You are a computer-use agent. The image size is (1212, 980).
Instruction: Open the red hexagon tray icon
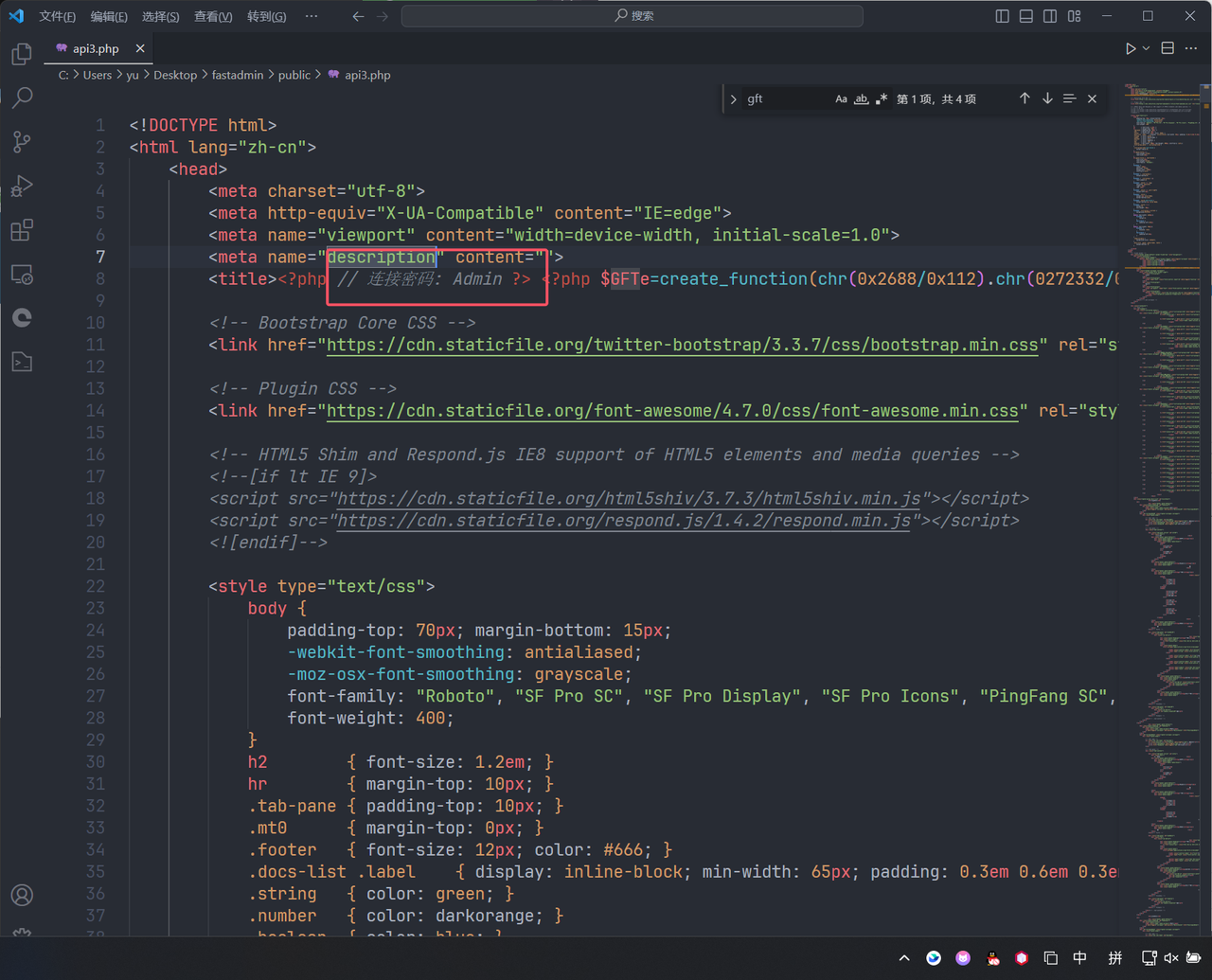pyautogui.click(x=1022, y=958)
